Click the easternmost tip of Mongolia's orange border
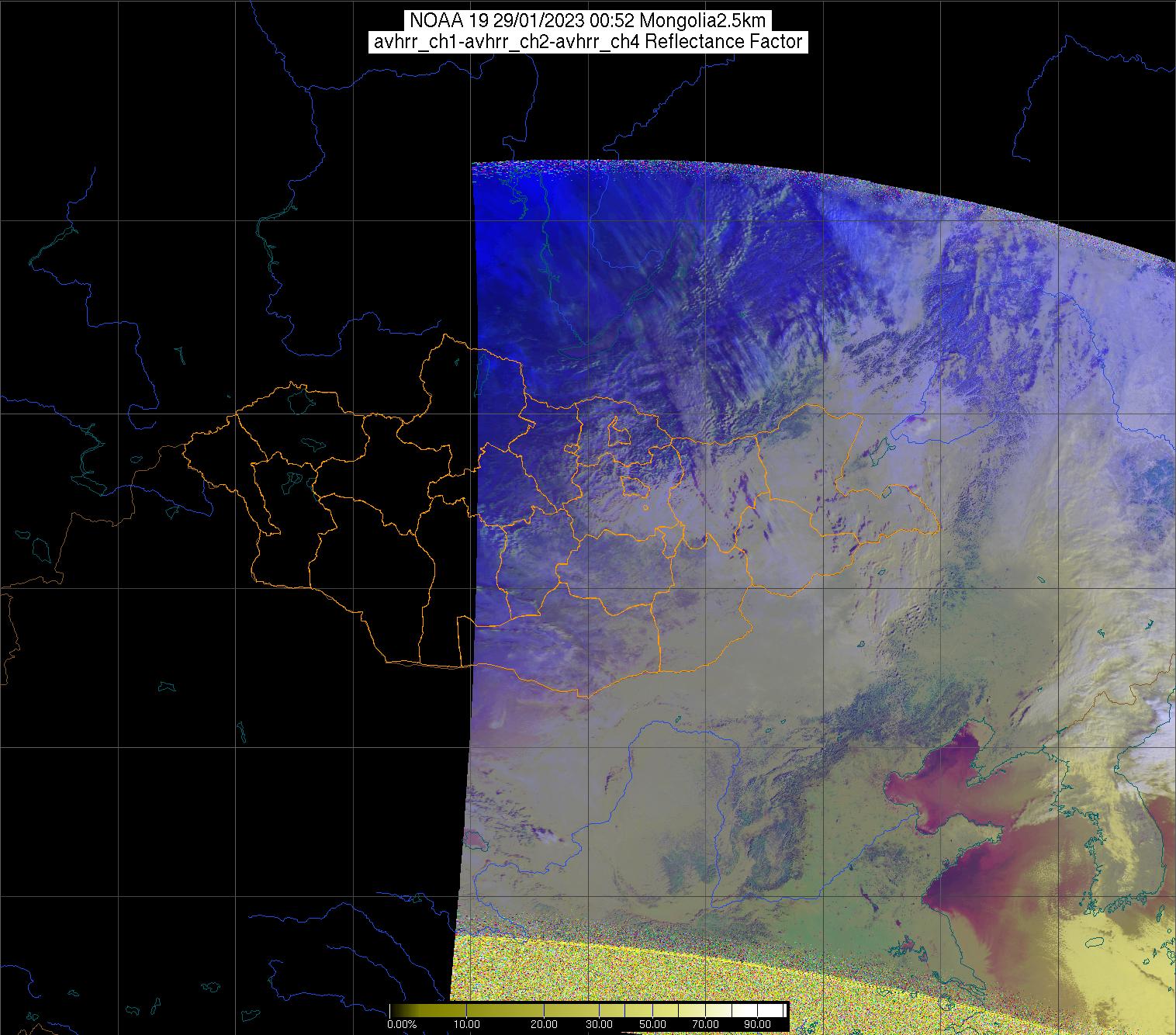This screenshot has height=1035, width=1176. point(937,530)
